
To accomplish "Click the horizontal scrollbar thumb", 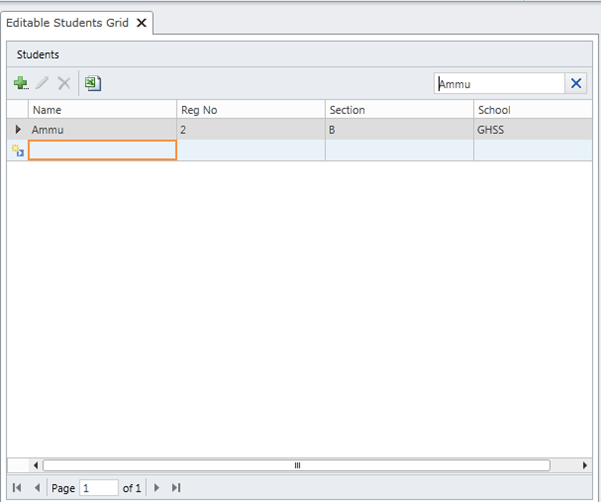I will (297, 465).
